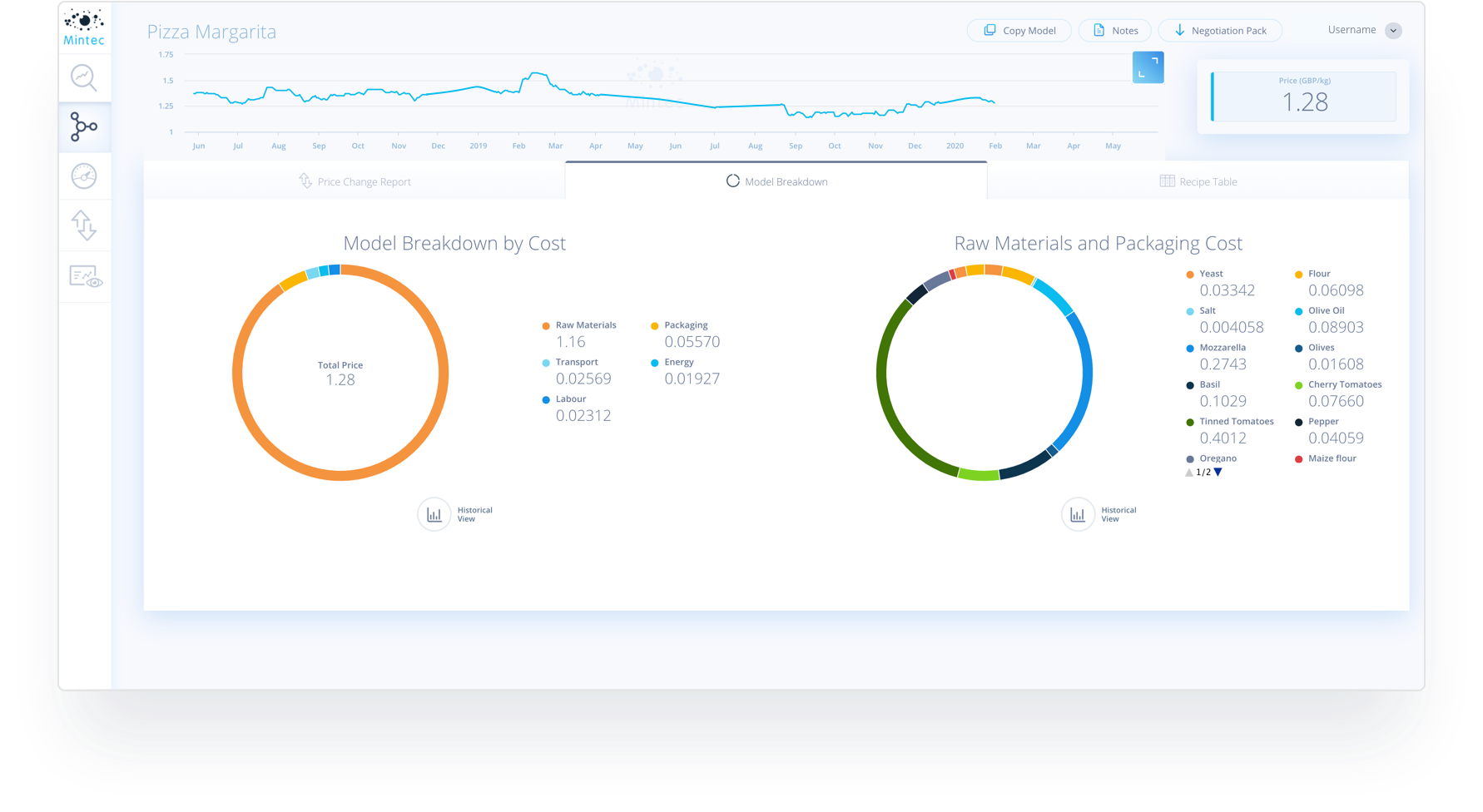Click the gauge dashboard icon in sidebar
This screenshot has width=1483, height=812.
point(84,176)
